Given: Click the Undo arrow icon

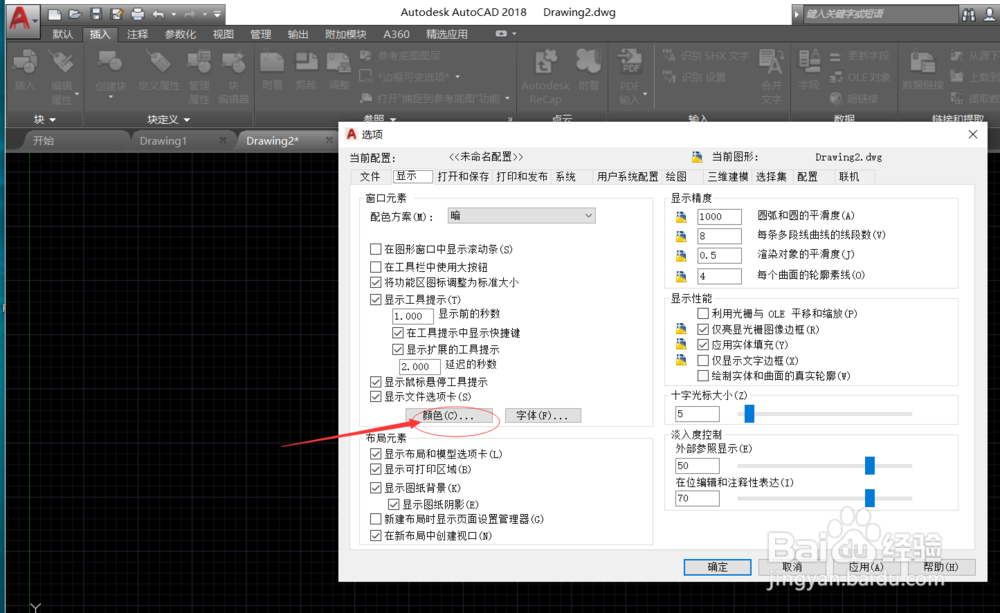Looking at the screenshot, I should click(158, 13).
